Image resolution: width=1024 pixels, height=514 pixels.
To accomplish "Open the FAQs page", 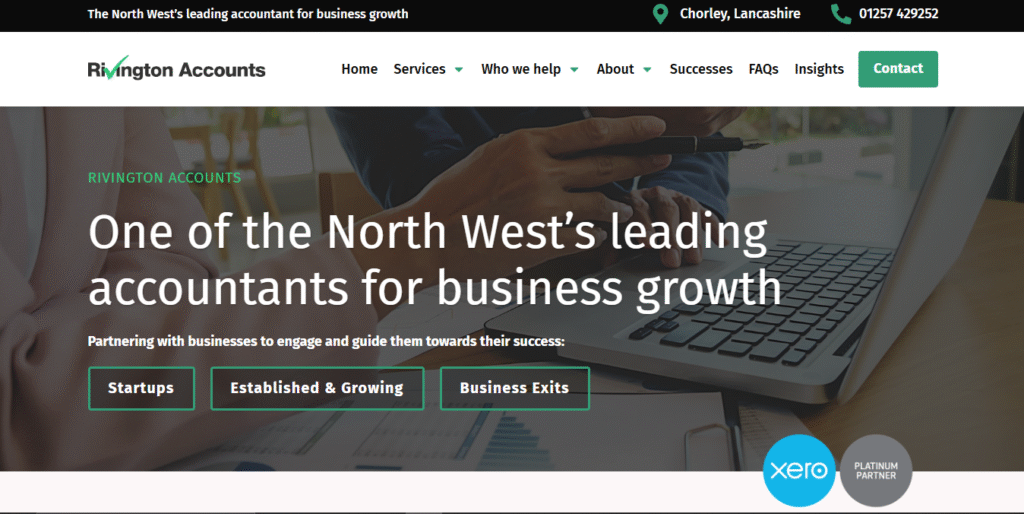I will (763, 69).
